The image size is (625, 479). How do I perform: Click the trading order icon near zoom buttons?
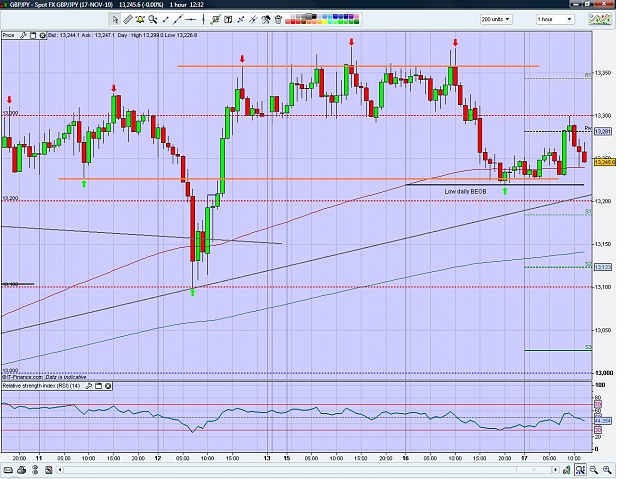click(x=566, y=470)
